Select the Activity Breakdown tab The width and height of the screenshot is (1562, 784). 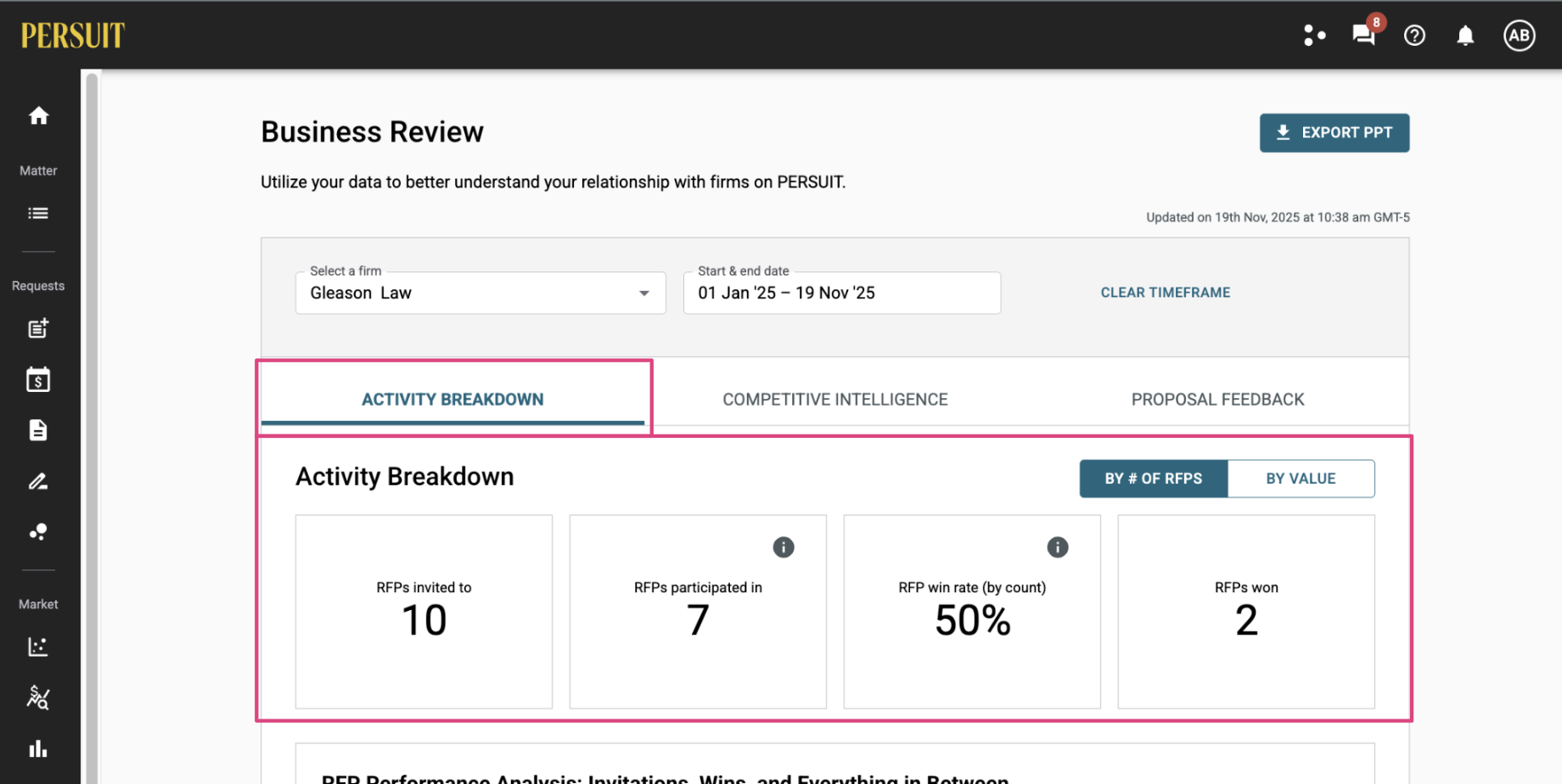click(452, 400)
